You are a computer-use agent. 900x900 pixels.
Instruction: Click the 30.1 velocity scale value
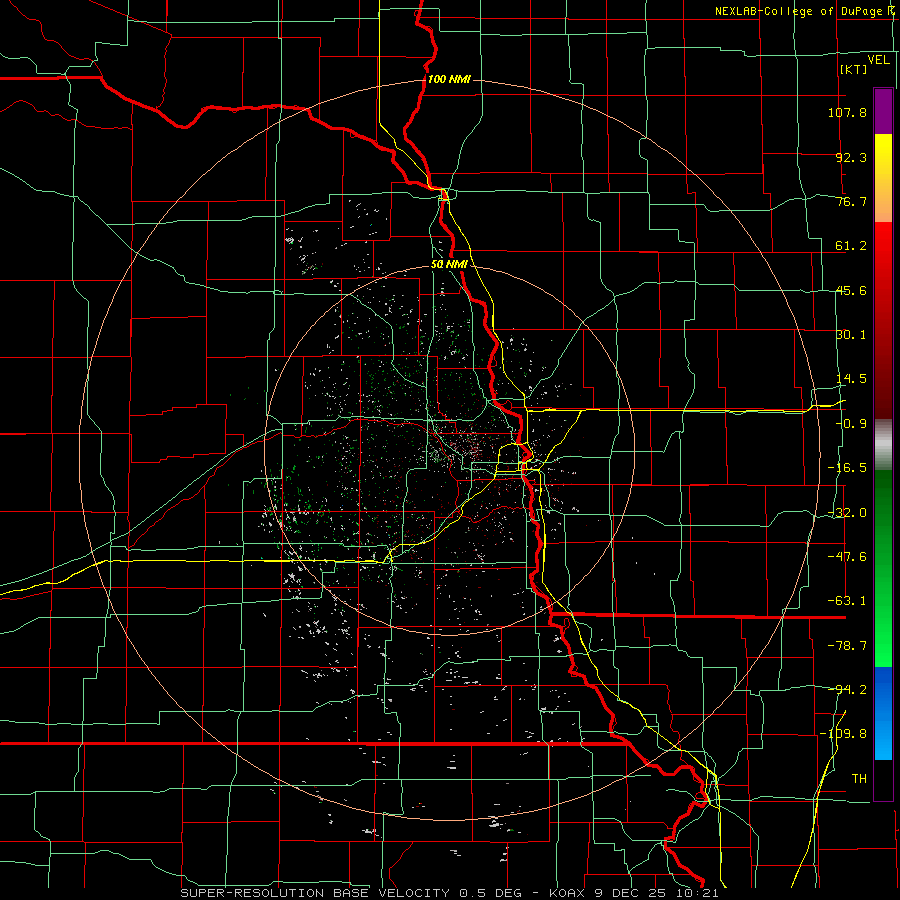[x=851, y=335]
